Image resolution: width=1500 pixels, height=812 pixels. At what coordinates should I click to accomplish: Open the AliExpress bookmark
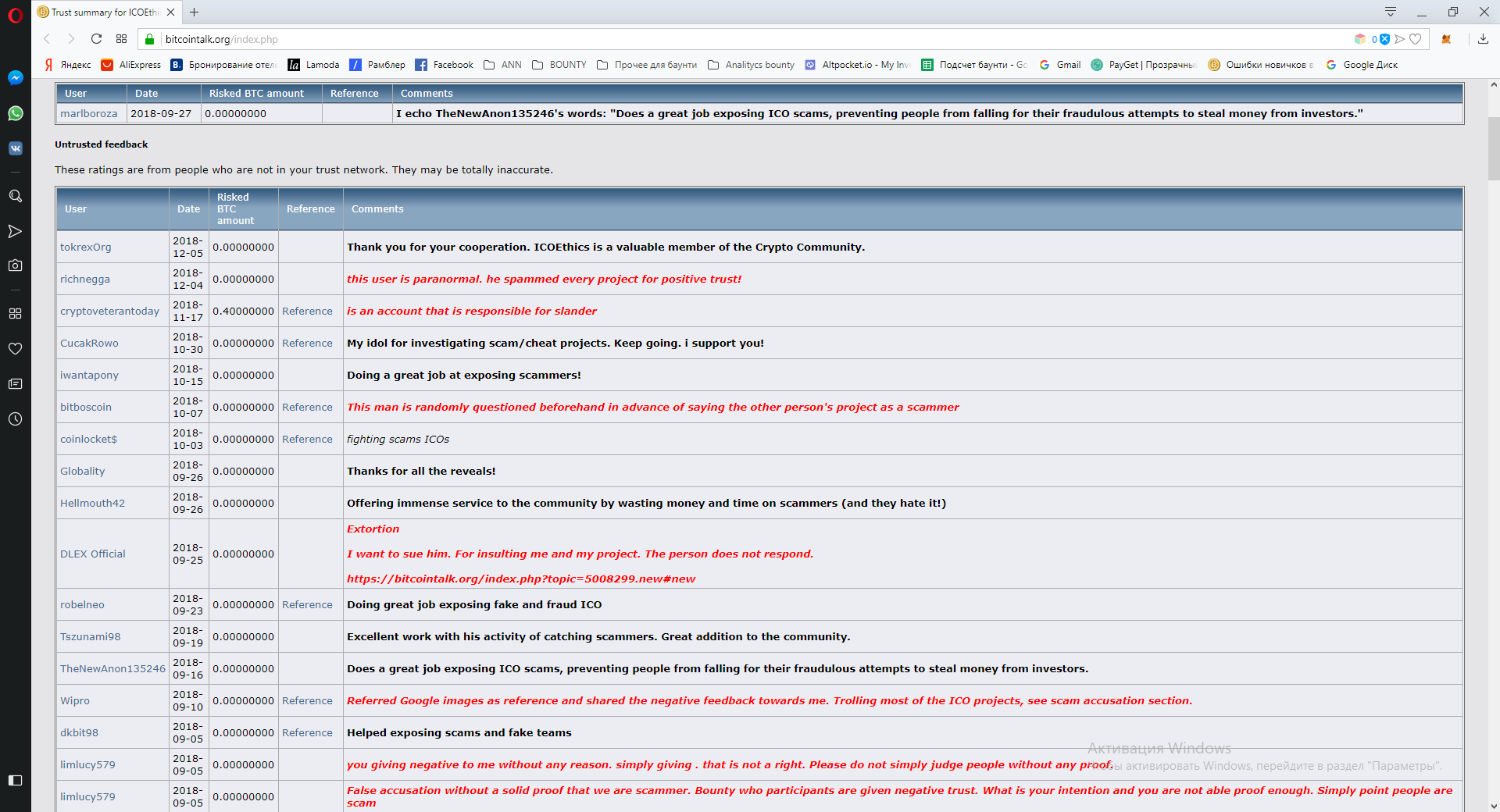pyautogui.click(x=131, y=65)
